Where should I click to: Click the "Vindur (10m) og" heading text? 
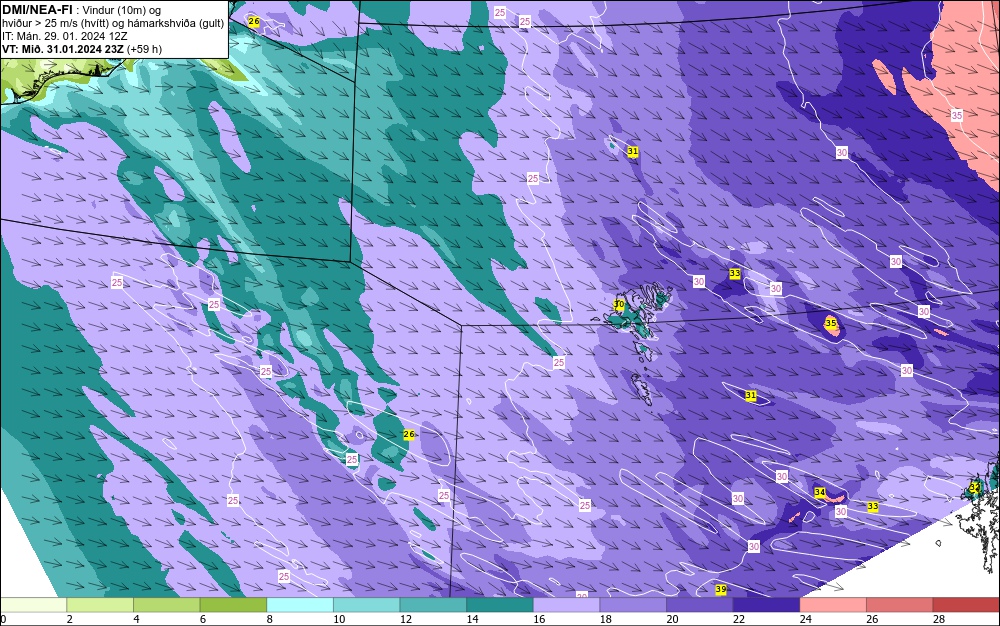click(x=122, y=10)
